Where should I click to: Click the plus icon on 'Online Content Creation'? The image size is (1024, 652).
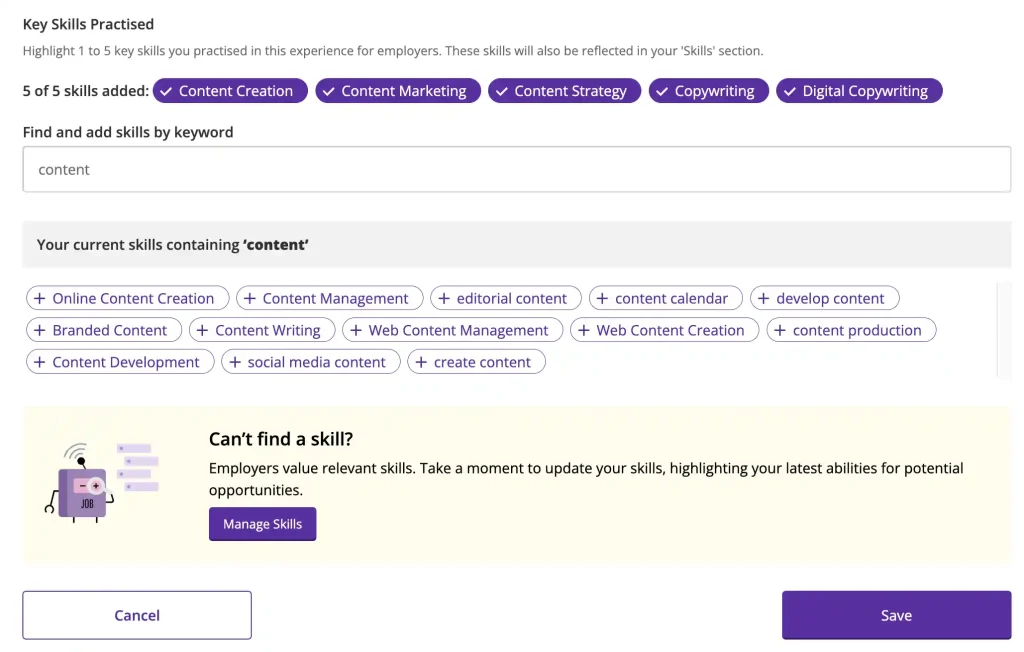37,297
